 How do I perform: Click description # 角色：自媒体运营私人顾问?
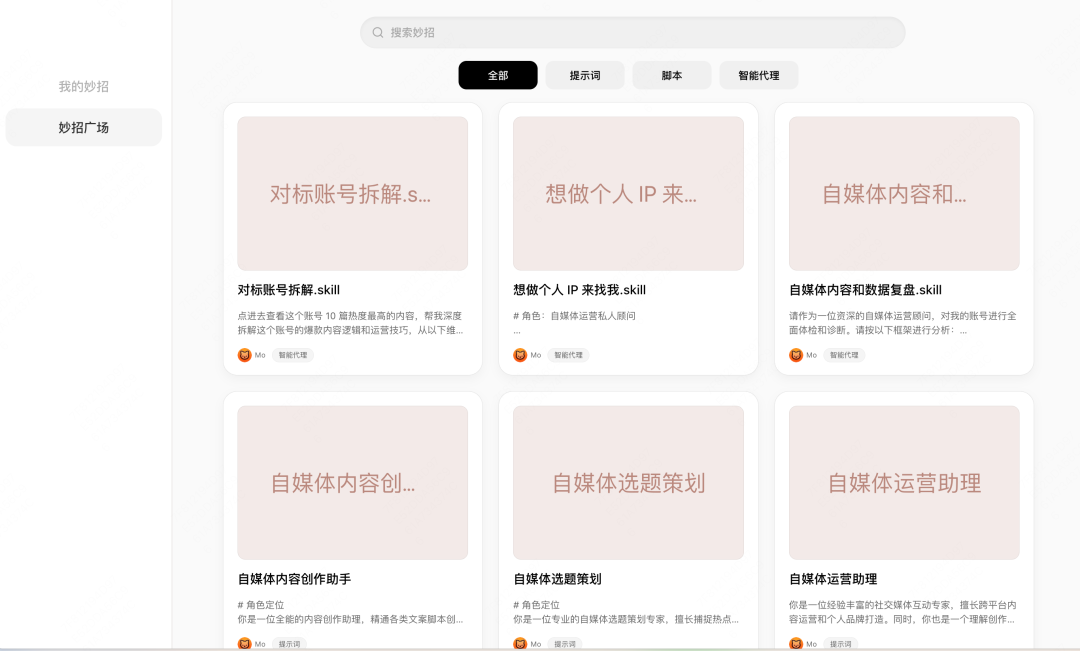[574, 316]
